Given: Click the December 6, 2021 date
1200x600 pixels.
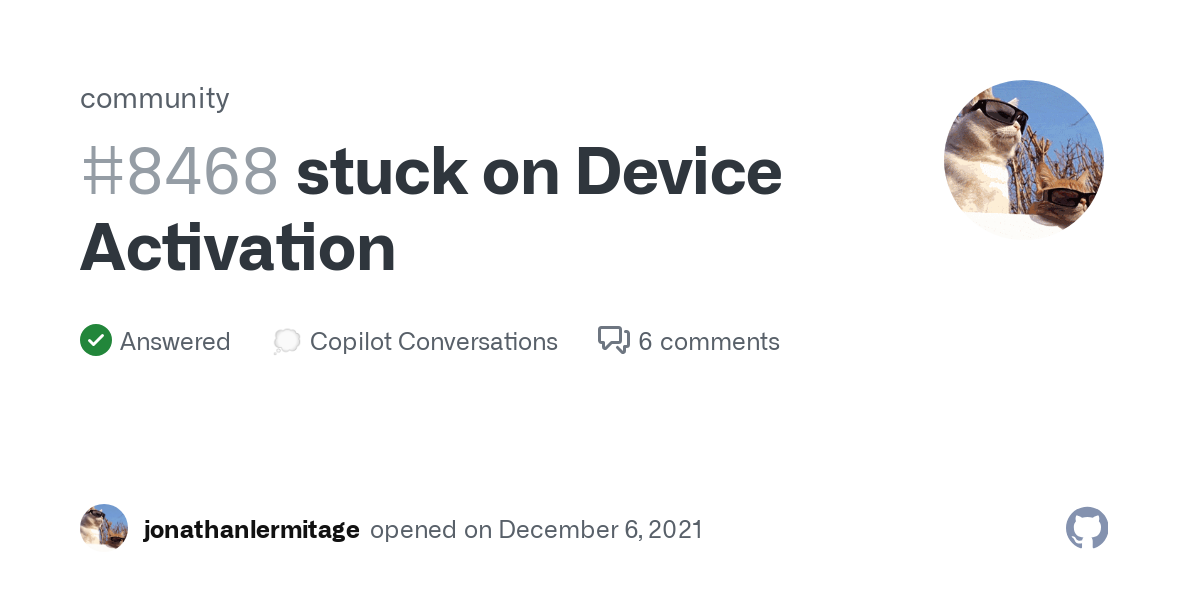Looking at the screenshot, I should pos(600,530).
